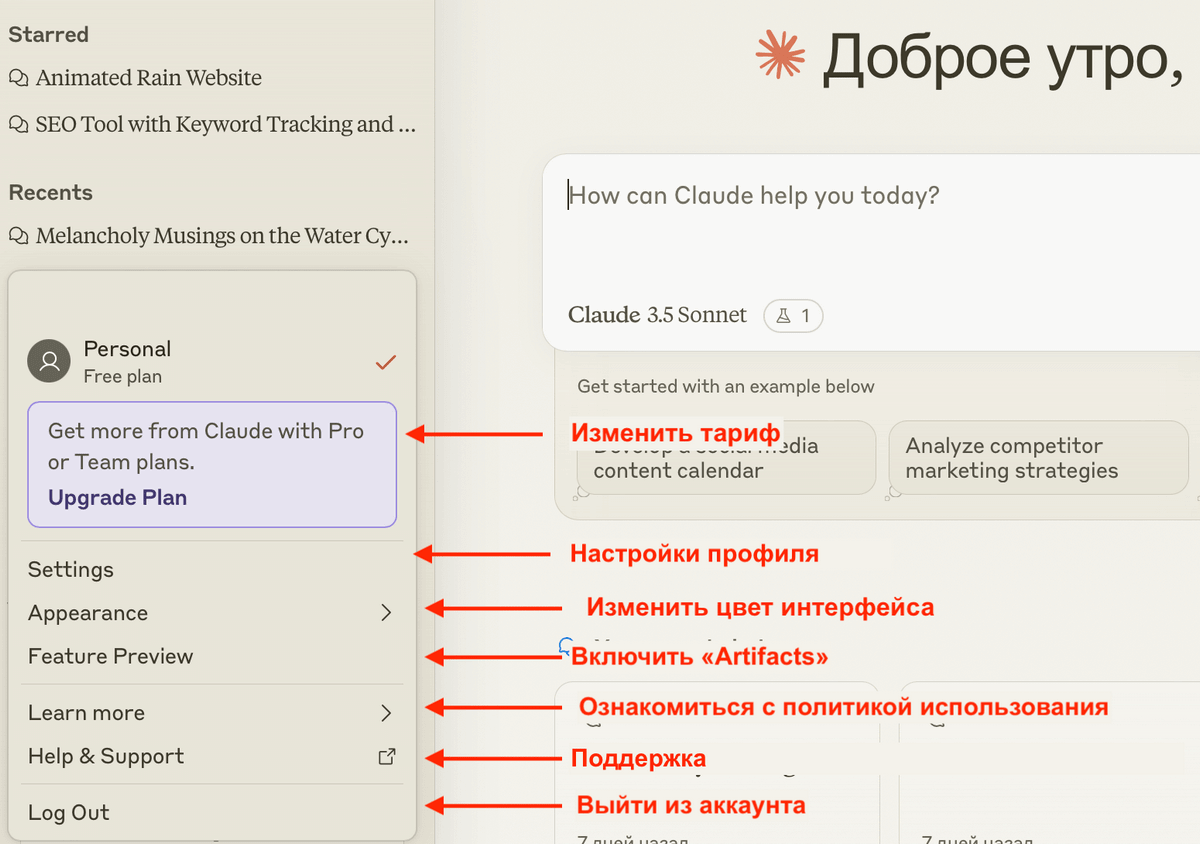Click the chat bubble icon beside Animated Rain Website
This screenshot has height=844, width=1200.
coord(18,78)
